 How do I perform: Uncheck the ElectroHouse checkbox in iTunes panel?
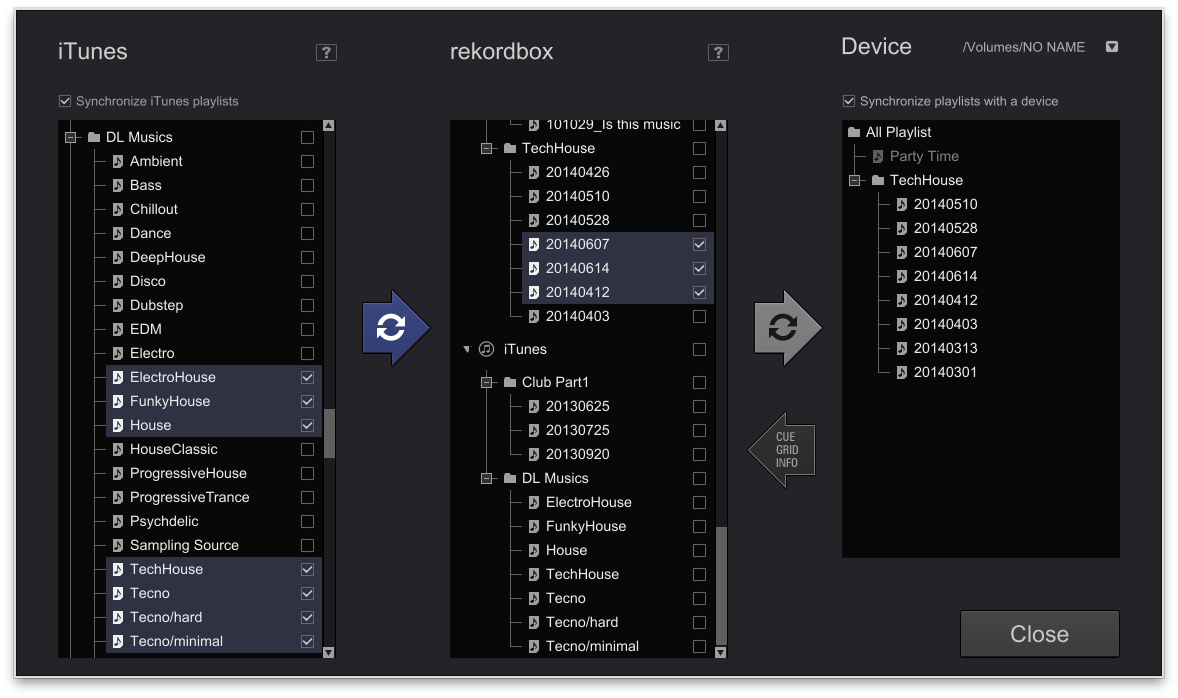307,378
